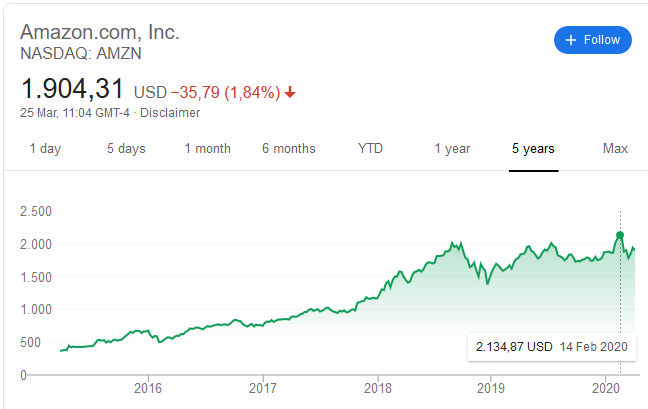Click the Amazon.com, Inc. title
Image resolution: width=648 pixels, height=409 pixels.
100,32
